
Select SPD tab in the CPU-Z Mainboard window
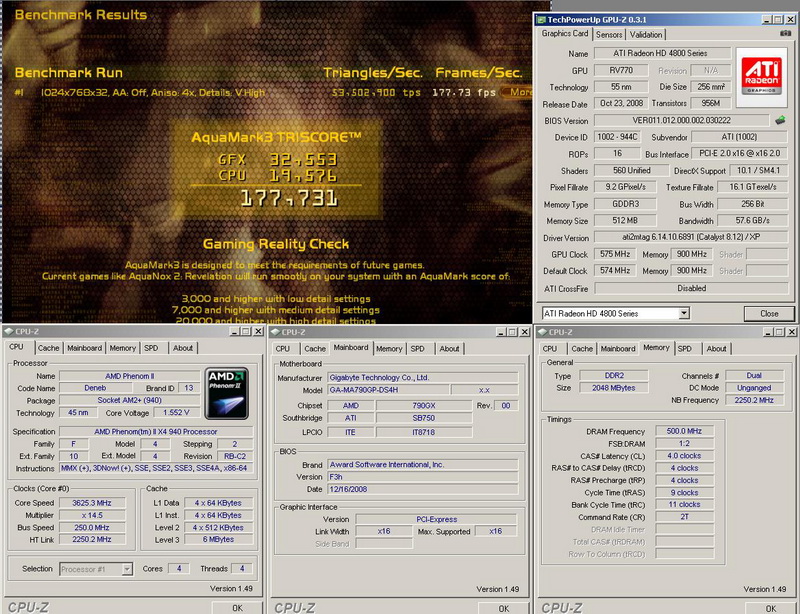(418, 349)
